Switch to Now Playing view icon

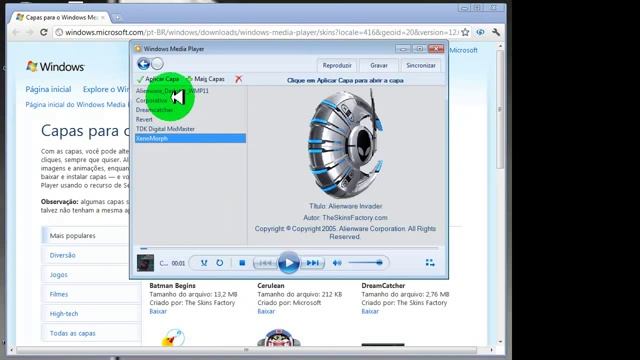tap(430, 263)
